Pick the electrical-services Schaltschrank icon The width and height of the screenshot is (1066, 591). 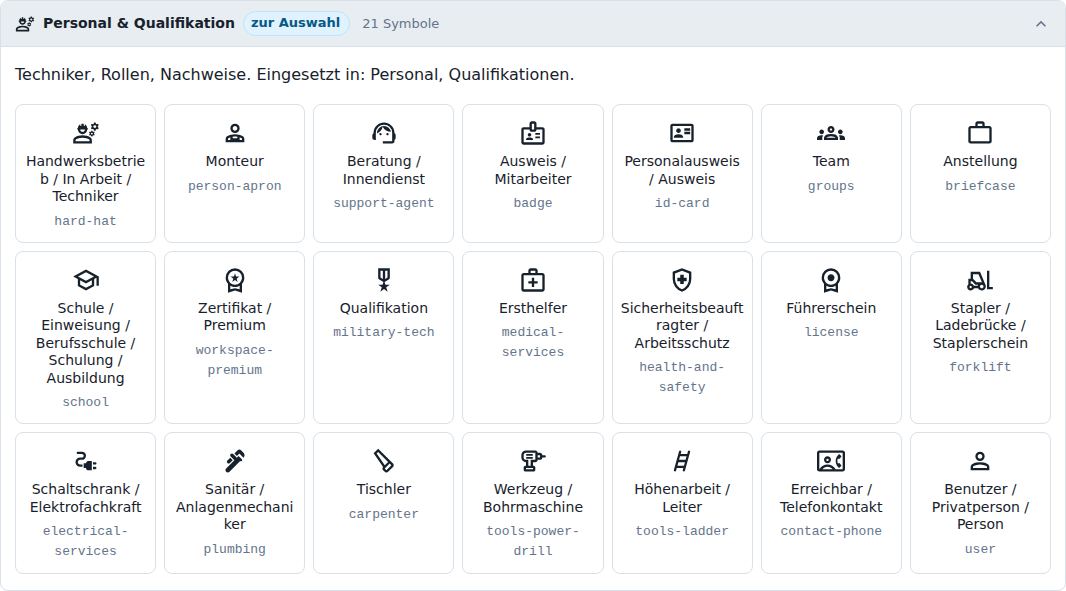pyautogui.click(x=86, y=461)
